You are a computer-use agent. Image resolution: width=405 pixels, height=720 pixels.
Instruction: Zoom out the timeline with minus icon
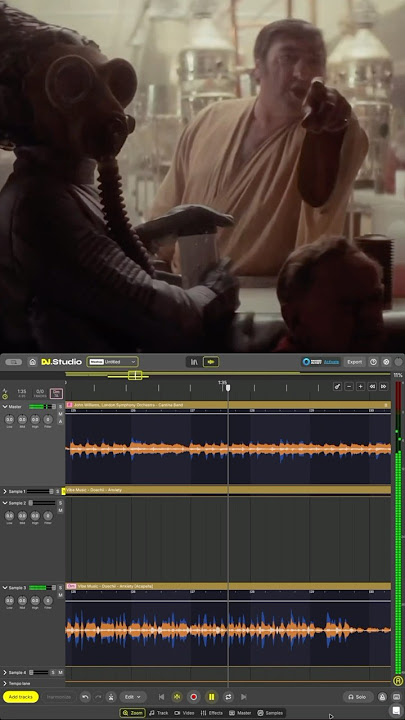(349, 387)
